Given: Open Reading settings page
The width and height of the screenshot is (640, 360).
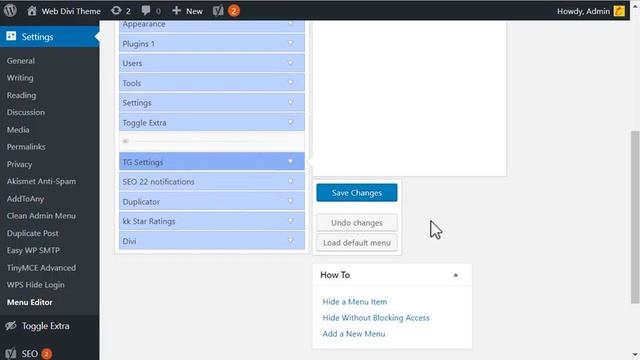Looking at the screenshot, I should click(21, 95).
